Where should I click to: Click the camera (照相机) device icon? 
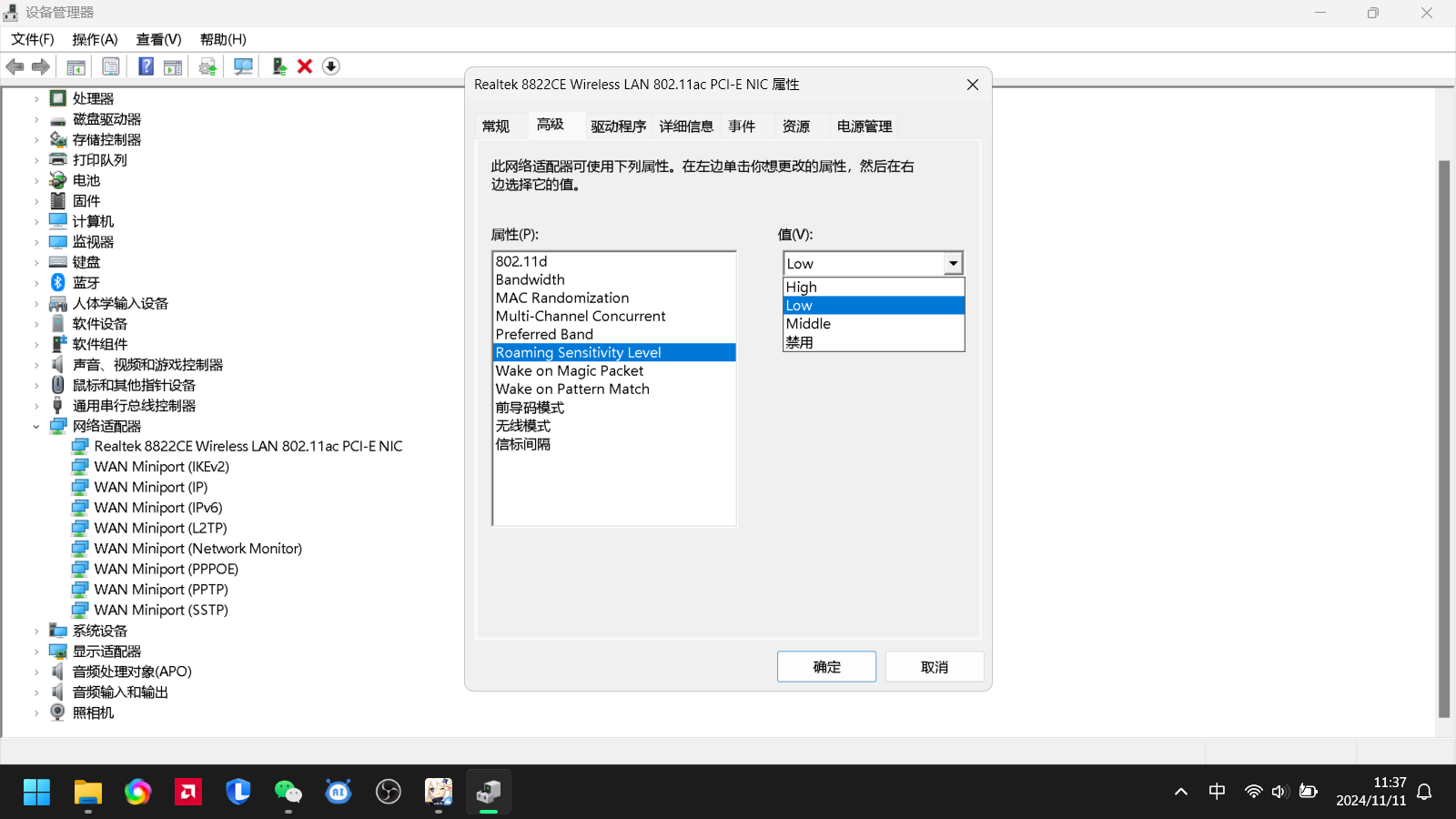pos(58,713)
